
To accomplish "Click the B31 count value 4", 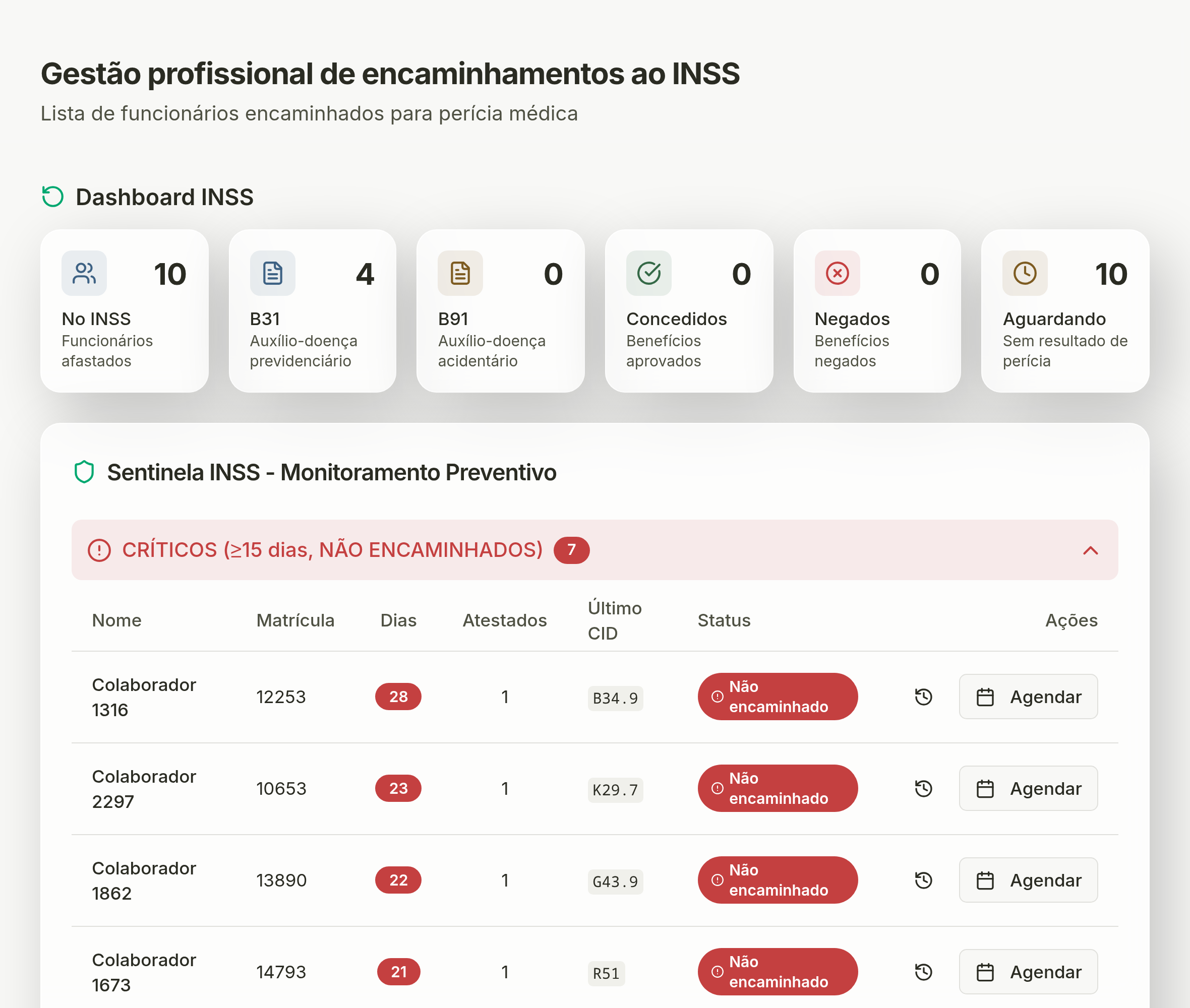I will pos(365,274).
